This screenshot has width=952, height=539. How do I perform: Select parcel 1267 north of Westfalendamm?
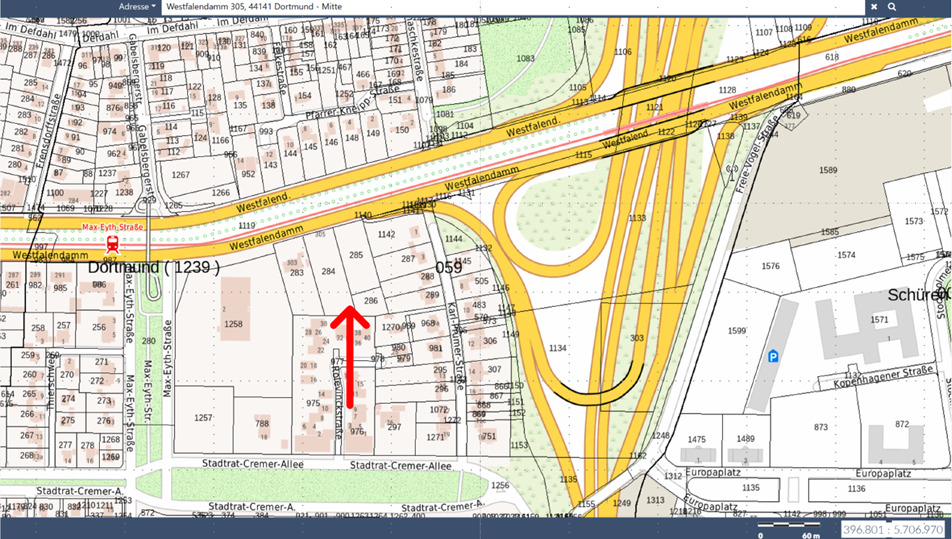(x=180, y=175)
